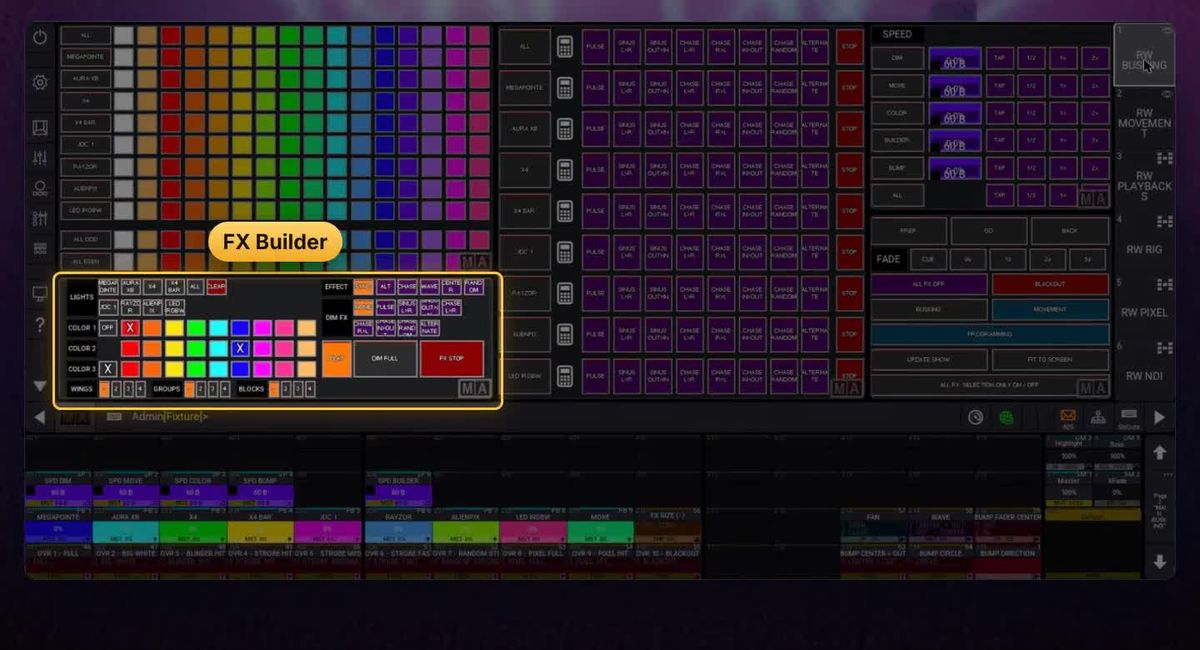Select green swatch in COLOR 2 row

(196, 348)
